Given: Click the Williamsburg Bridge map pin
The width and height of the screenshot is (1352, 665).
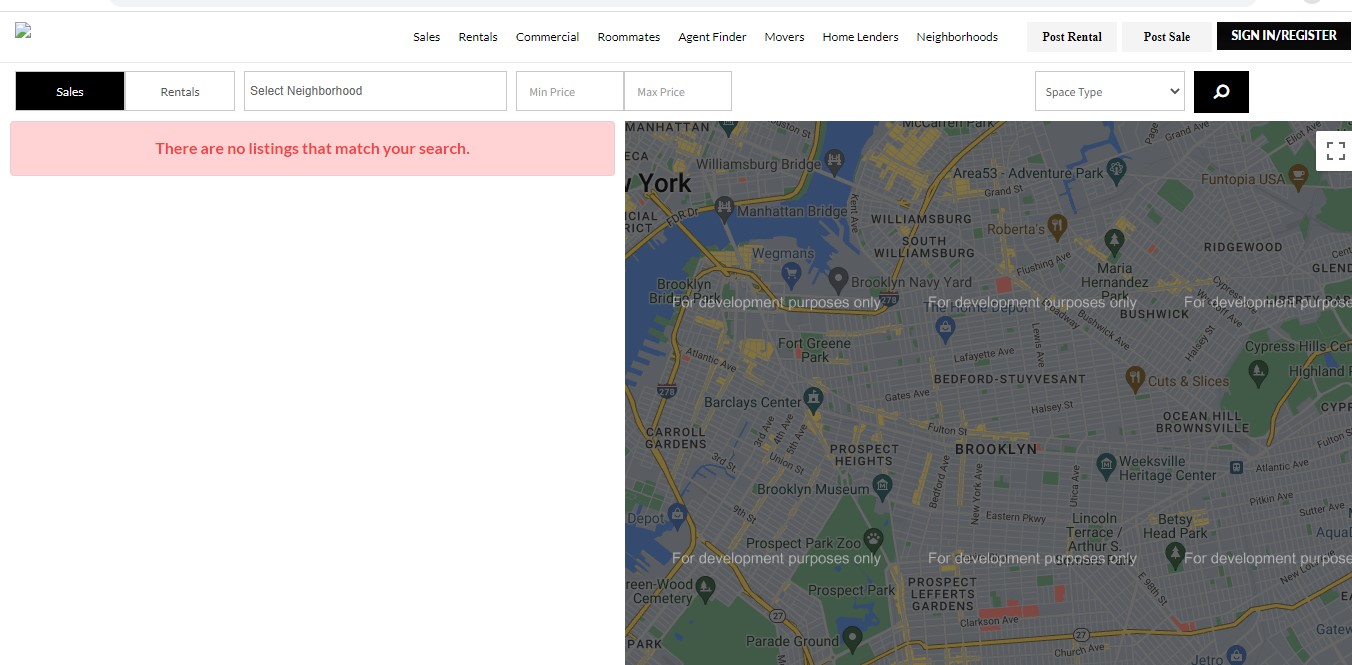Looking at the screenshot, I should (836, 161).
